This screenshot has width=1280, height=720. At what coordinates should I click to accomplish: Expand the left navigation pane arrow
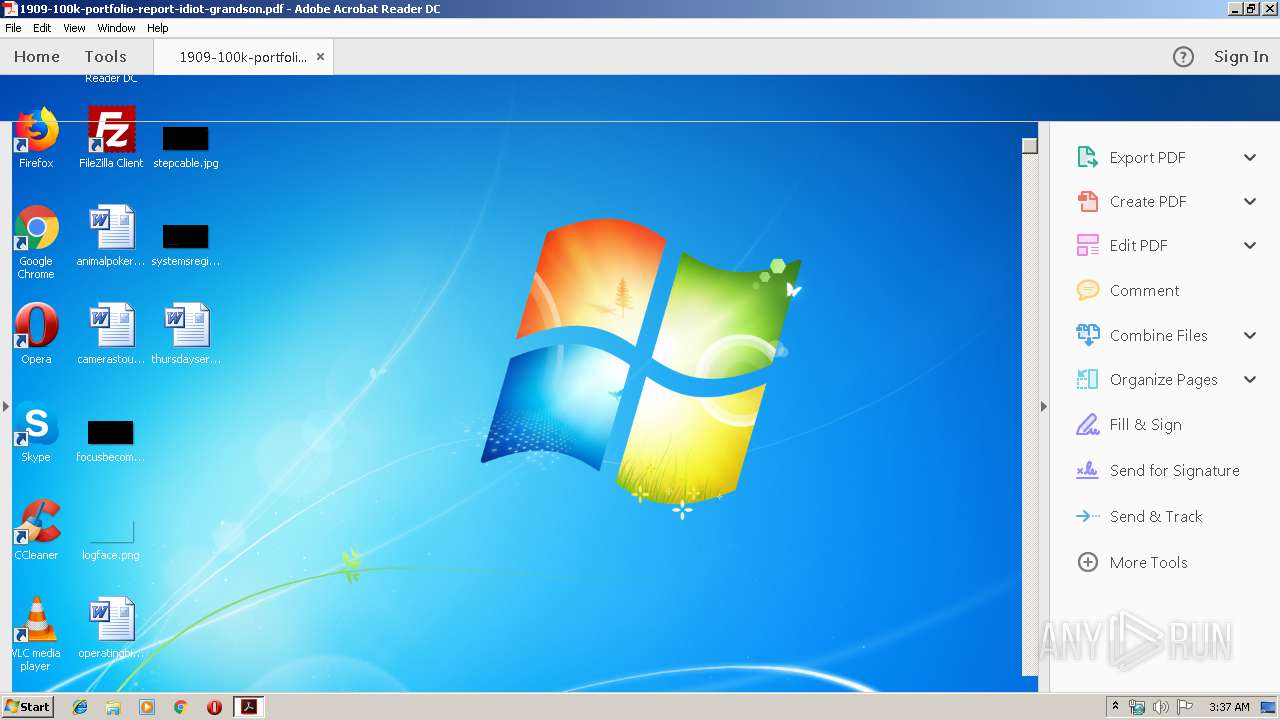[5, 406]
